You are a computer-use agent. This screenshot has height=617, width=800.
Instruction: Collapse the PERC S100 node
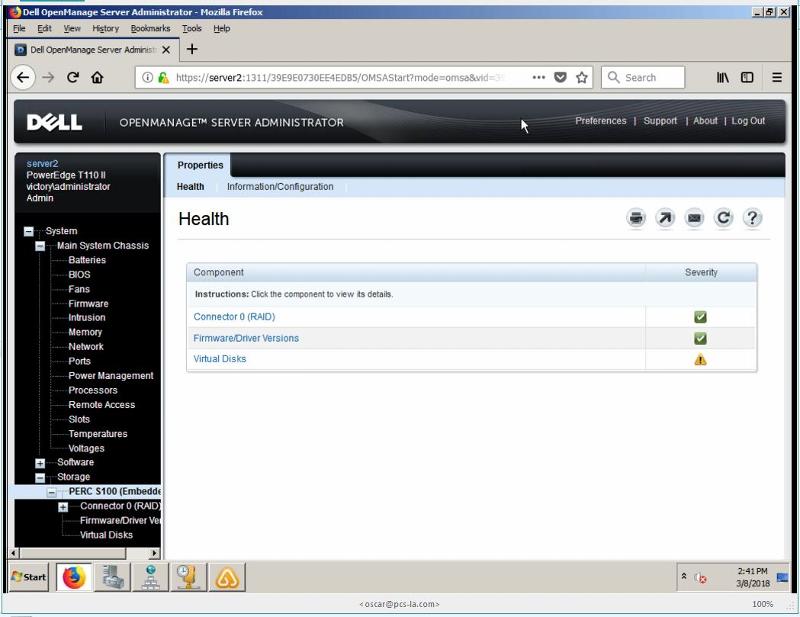[52, 492]
